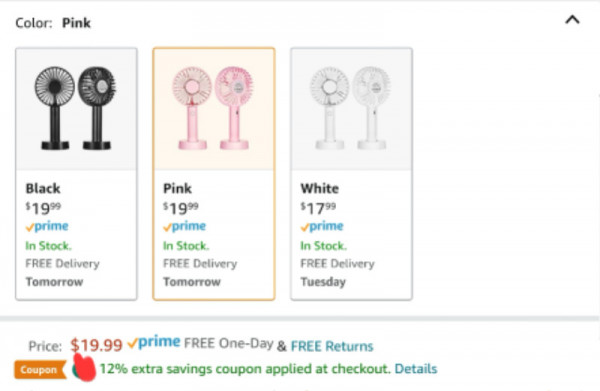Open coupon Details link
The image size is (600, 391).
416,369
